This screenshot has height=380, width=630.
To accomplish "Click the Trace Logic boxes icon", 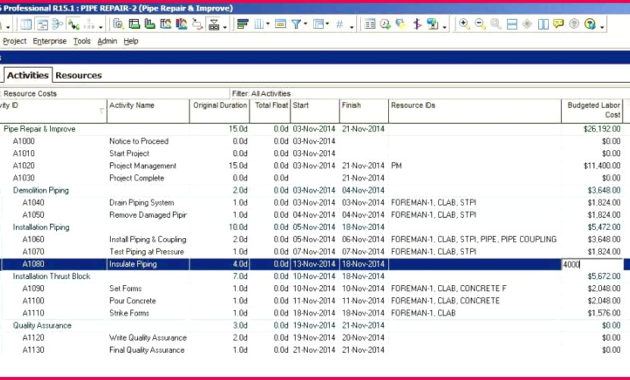I will [214, 25].
